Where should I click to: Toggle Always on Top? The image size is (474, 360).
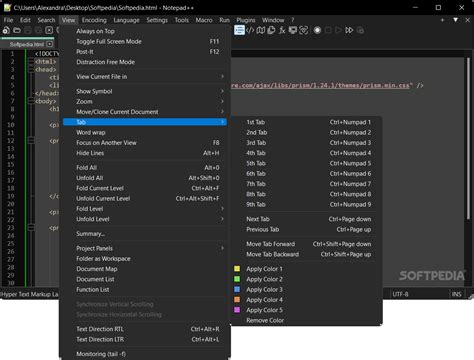tap(145, 31)
